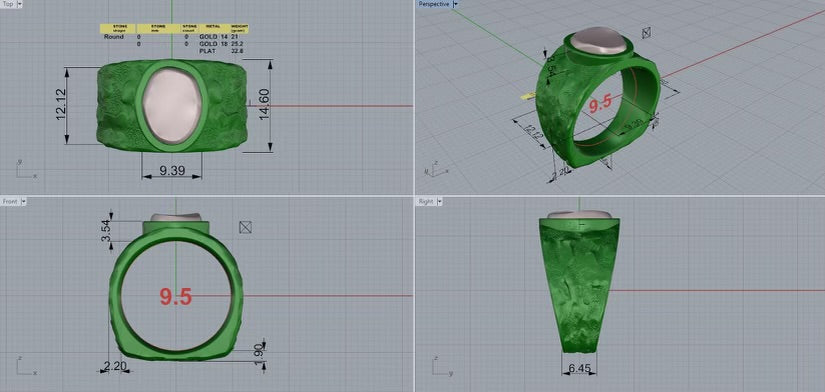
Task: Click the world axis icon in Perspective viewport
Action: 437,169
